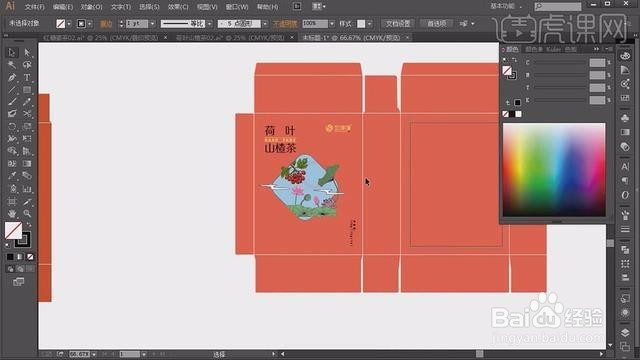Select the Shape Builder tool
This screenshot has height=360, width=640.
coord(12,151)
